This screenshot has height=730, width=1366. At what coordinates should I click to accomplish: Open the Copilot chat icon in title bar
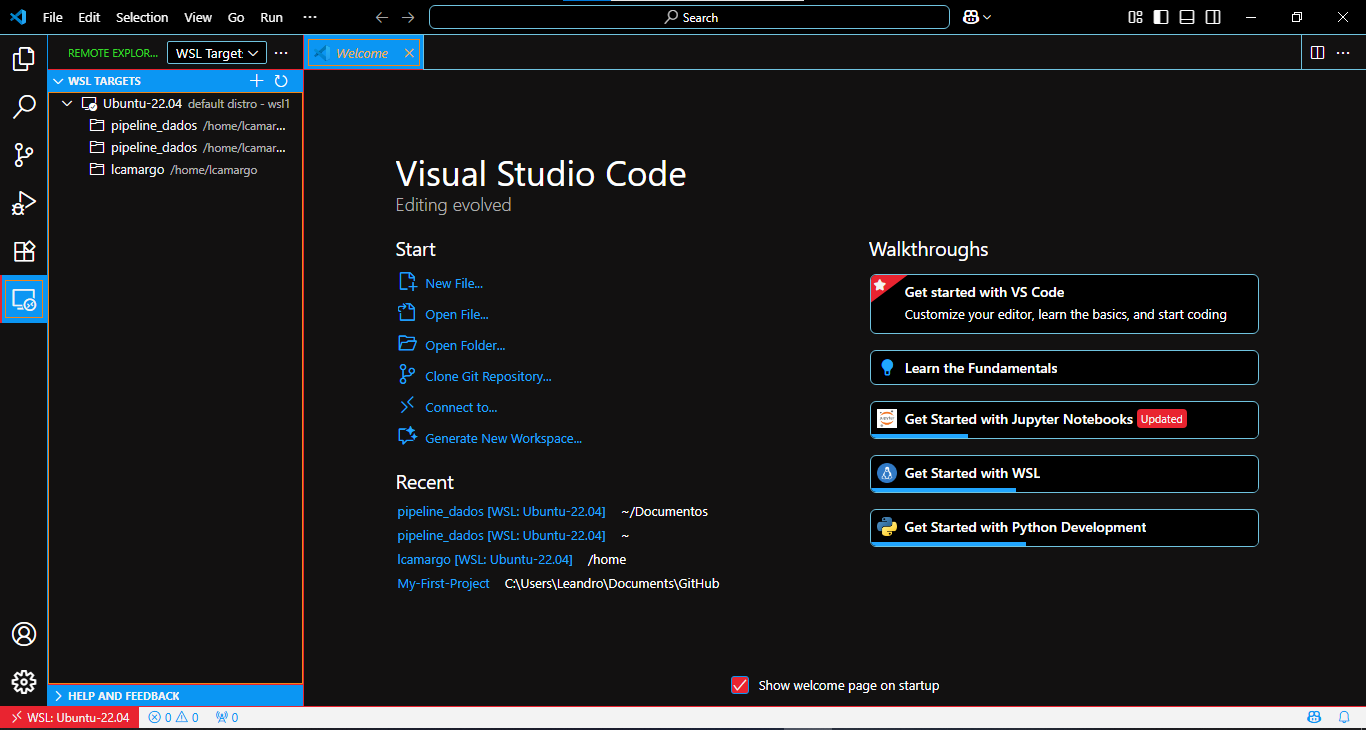970,17
